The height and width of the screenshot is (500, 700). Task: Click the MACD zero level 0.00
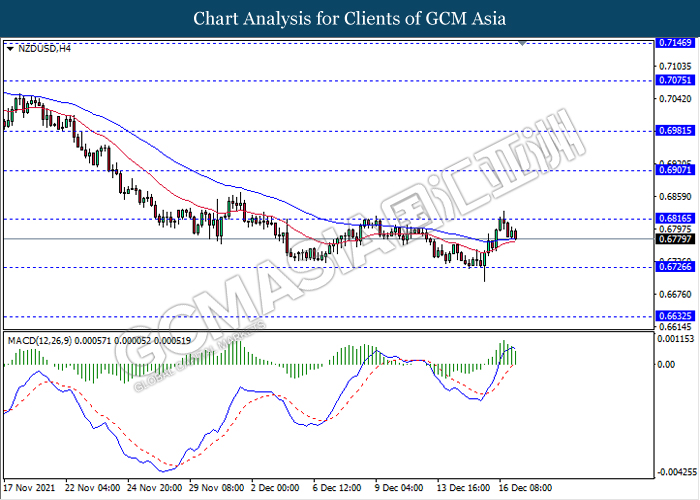[667, 364]
